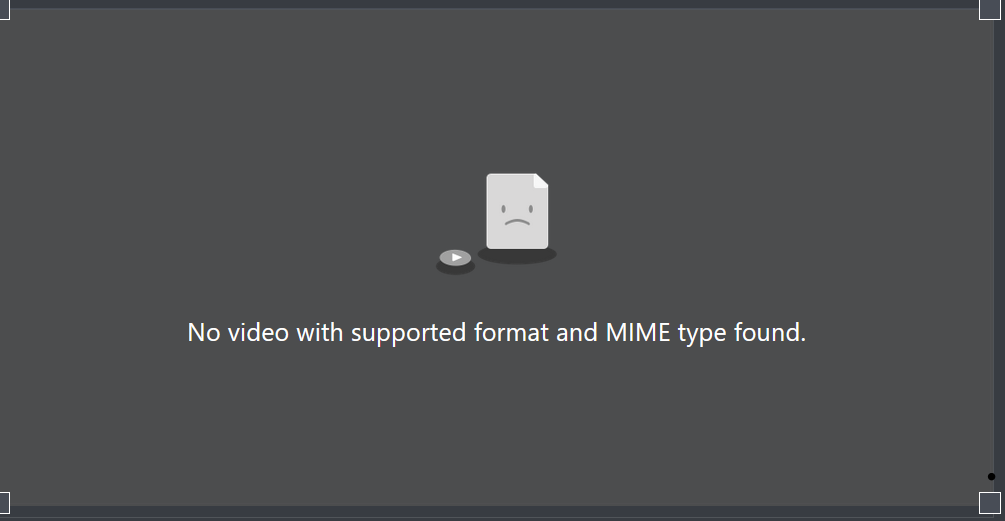Click the oval shadow under the document icon
Screen dimensions: 1005x521
[517, 255]
